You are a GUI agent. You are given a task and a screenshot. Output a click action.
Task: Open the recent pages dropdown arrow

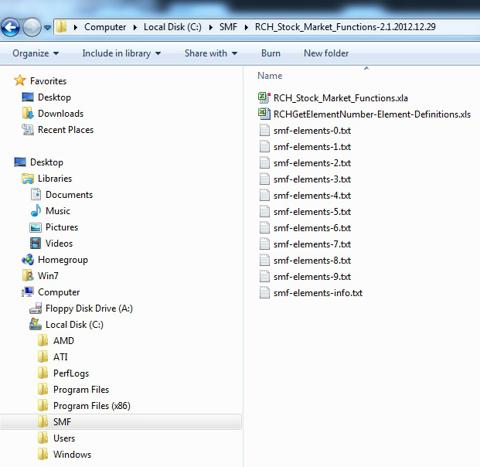pos(47,27)
